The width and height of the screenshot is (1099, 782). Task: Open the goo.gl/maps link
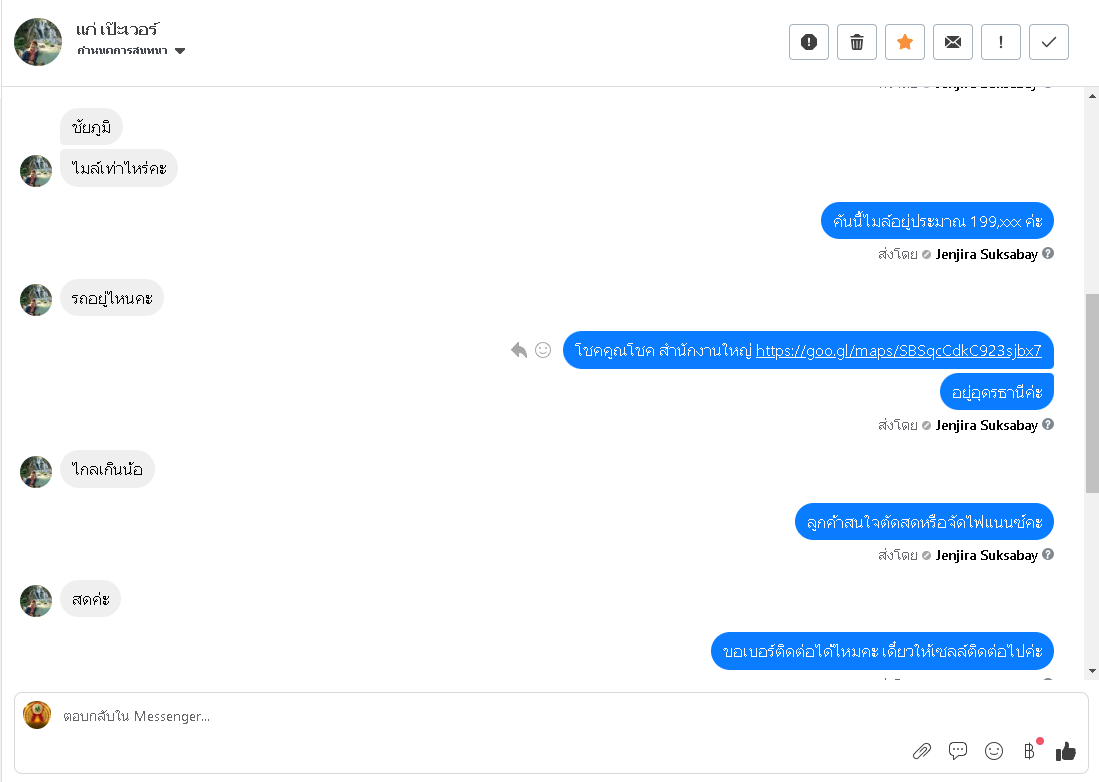click(898, 351)
